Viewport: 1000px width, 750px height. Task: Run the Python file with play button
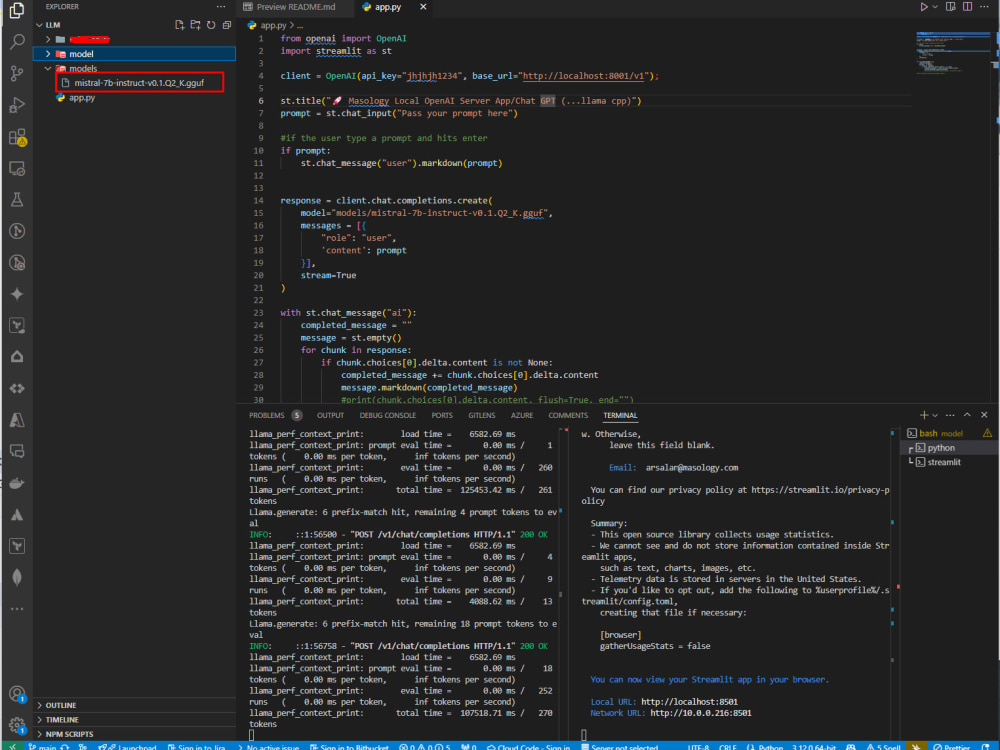[x=923, y=6]
